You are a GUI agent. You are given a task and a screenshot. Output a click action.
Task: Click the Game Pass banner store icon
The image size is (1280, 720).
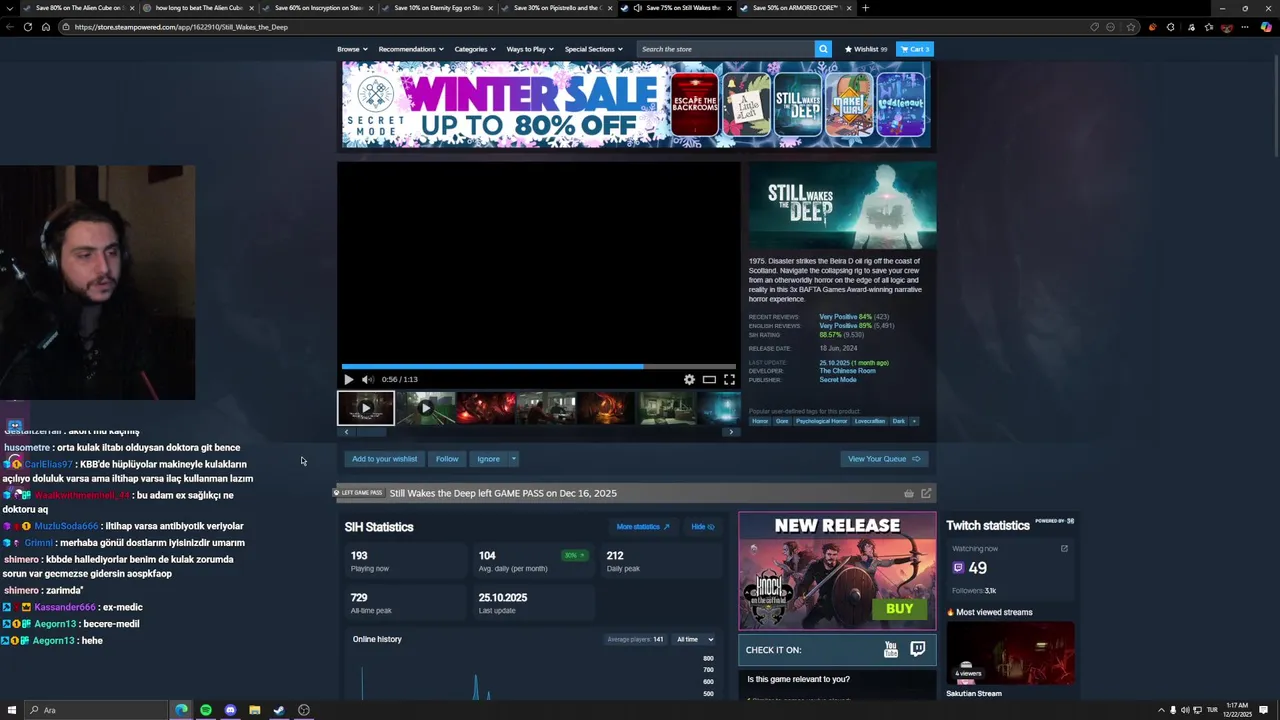tap(909, 493)
